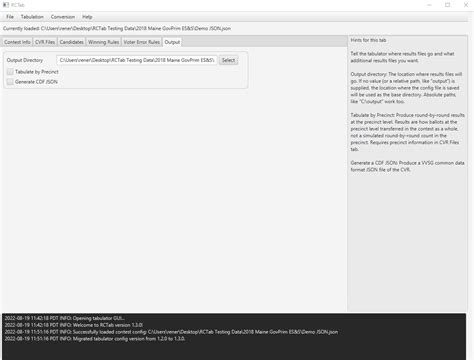Click the RCTab application icon in the title bar
Viewport: 474px width, 360px height.
[6, 5]
